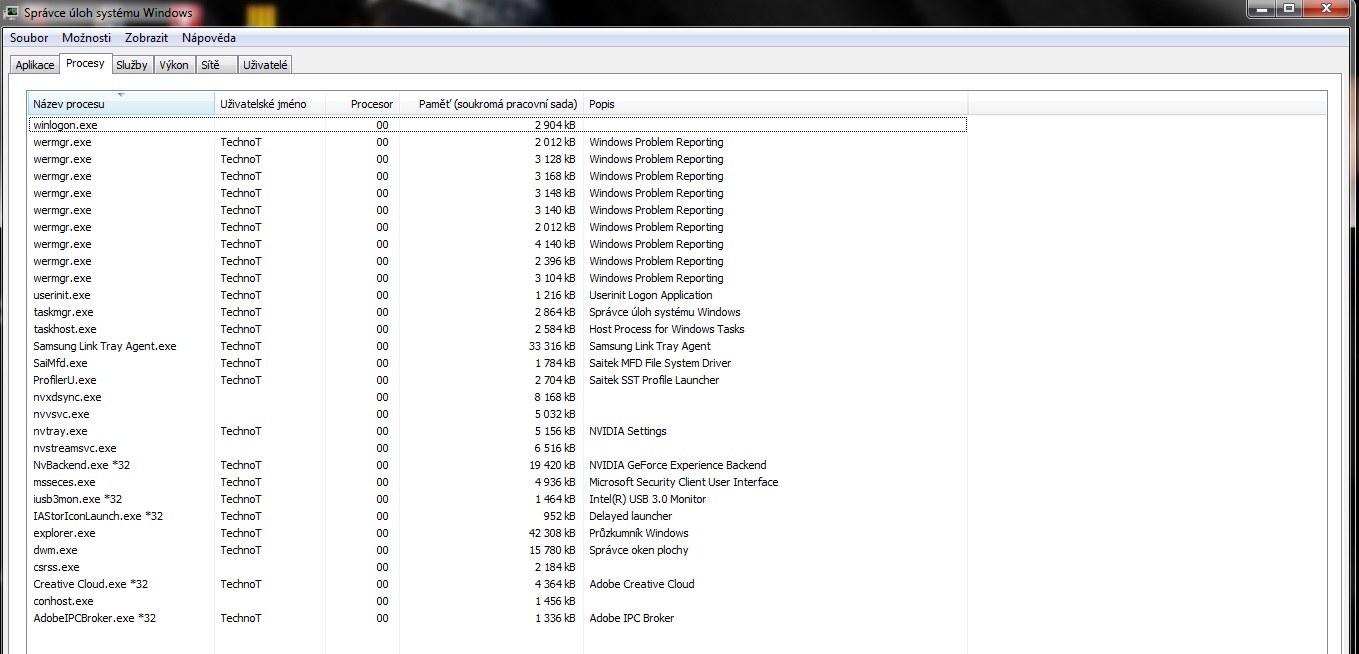Open the Možnosti menu
The image size is (1359, 654).
[x=86, y=38]
